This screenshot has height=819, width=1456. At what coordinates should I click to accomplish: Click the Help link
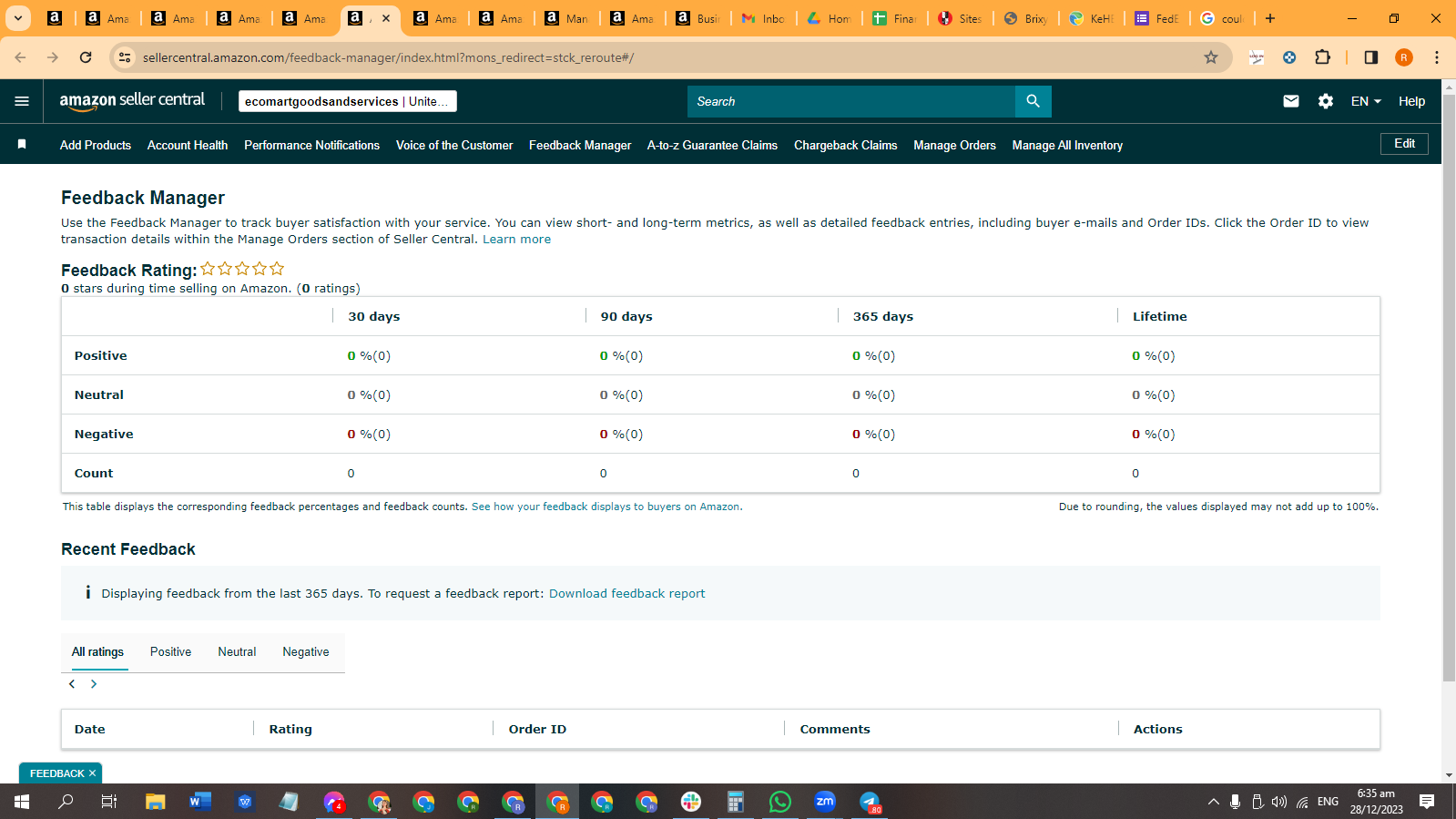tap(1411, 101)
